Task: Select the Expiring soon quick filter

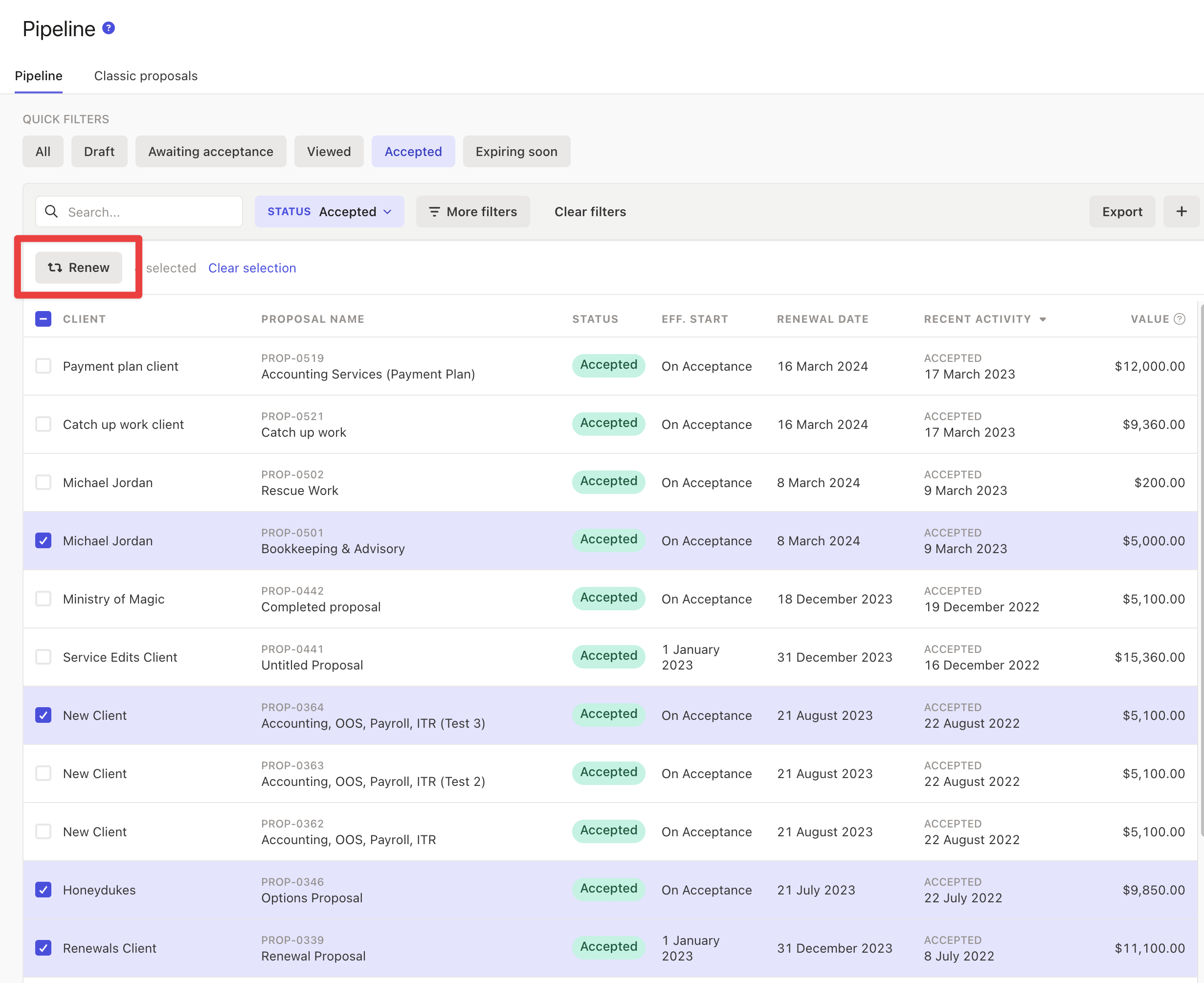Action: click(516, 151)
